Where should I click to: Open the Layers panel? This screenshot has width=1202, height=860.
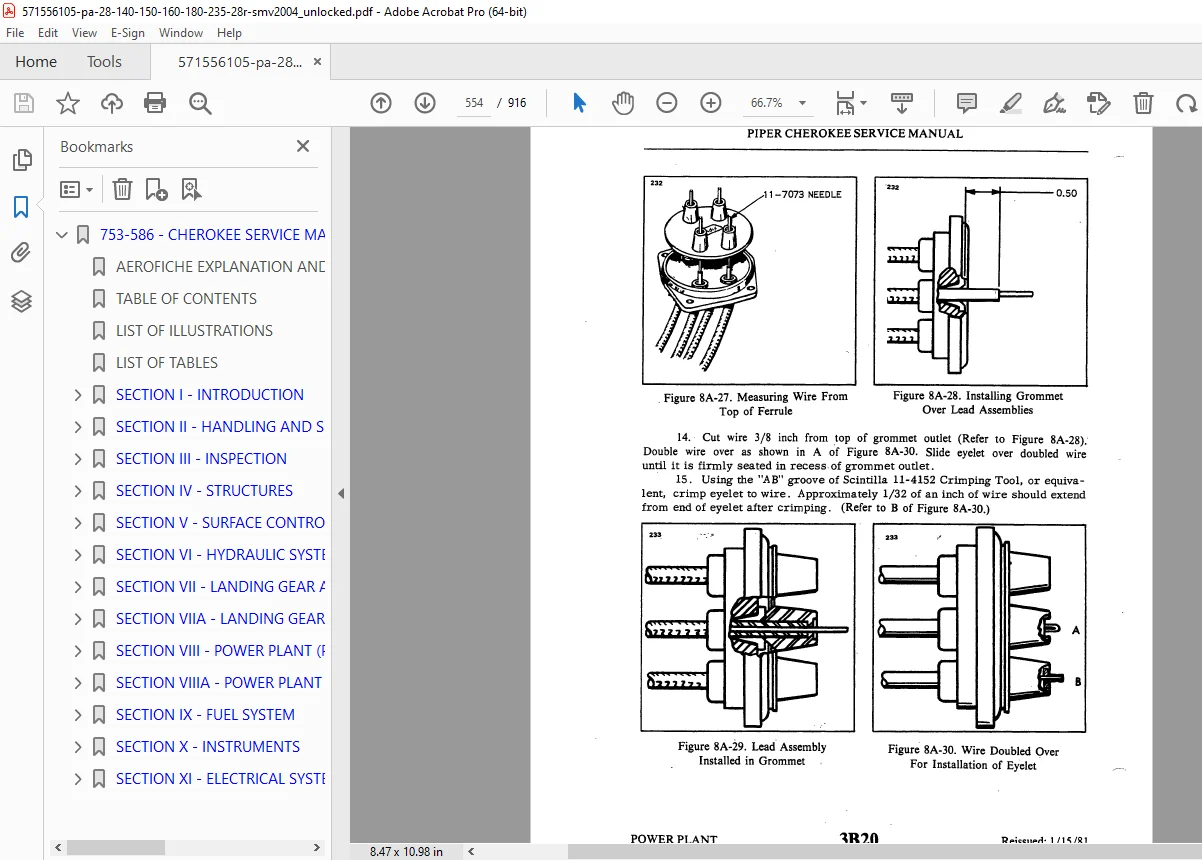pyautogui.click(x=21, y=301)
